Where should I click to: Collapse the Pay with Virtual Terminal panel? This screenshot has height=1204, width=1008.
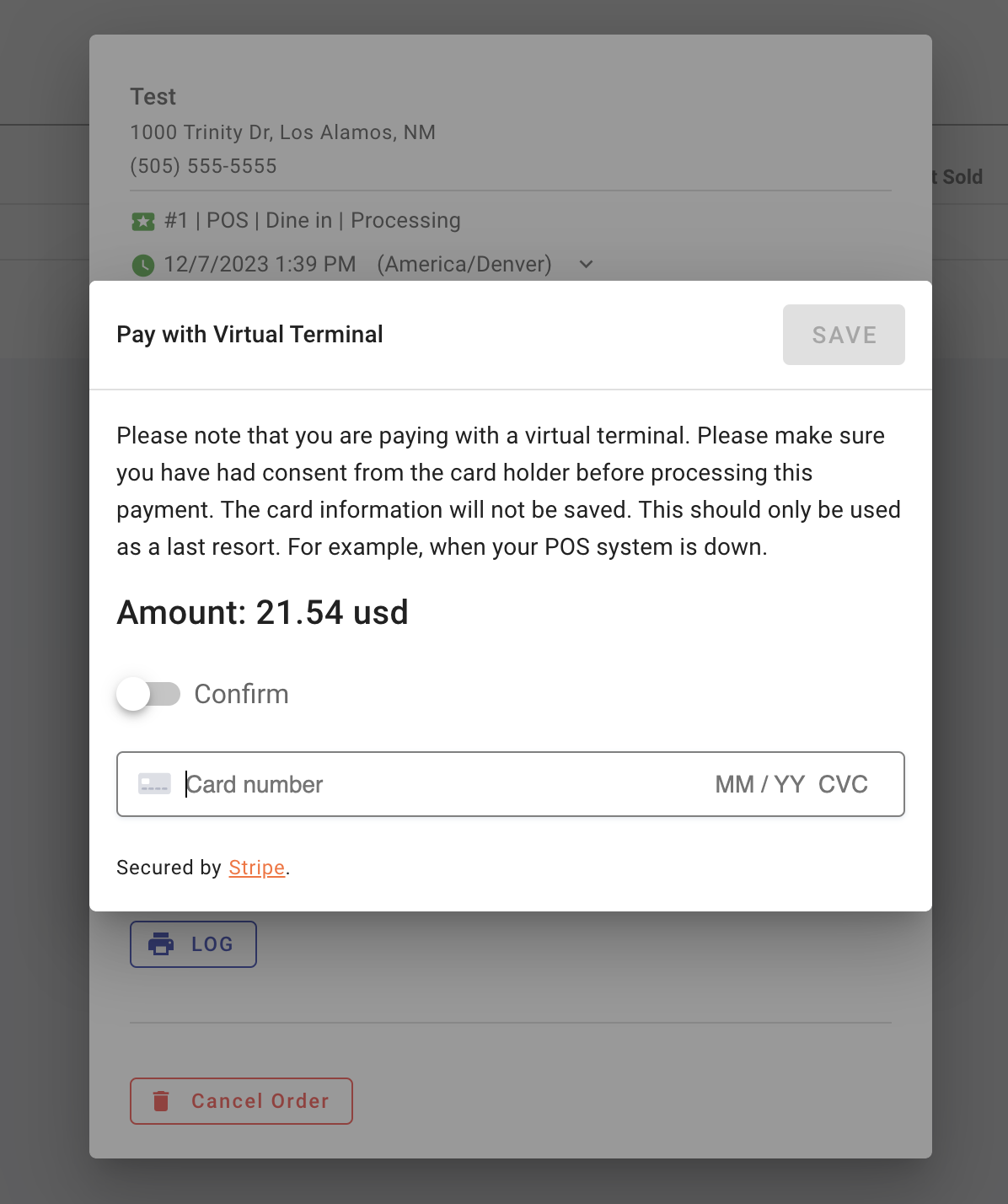[x=249, y=334]
